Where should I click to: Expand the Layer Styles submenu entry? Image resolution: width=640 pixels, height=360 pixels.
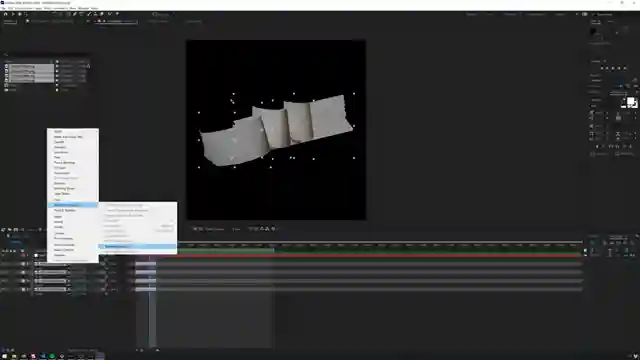pos(73,193)
